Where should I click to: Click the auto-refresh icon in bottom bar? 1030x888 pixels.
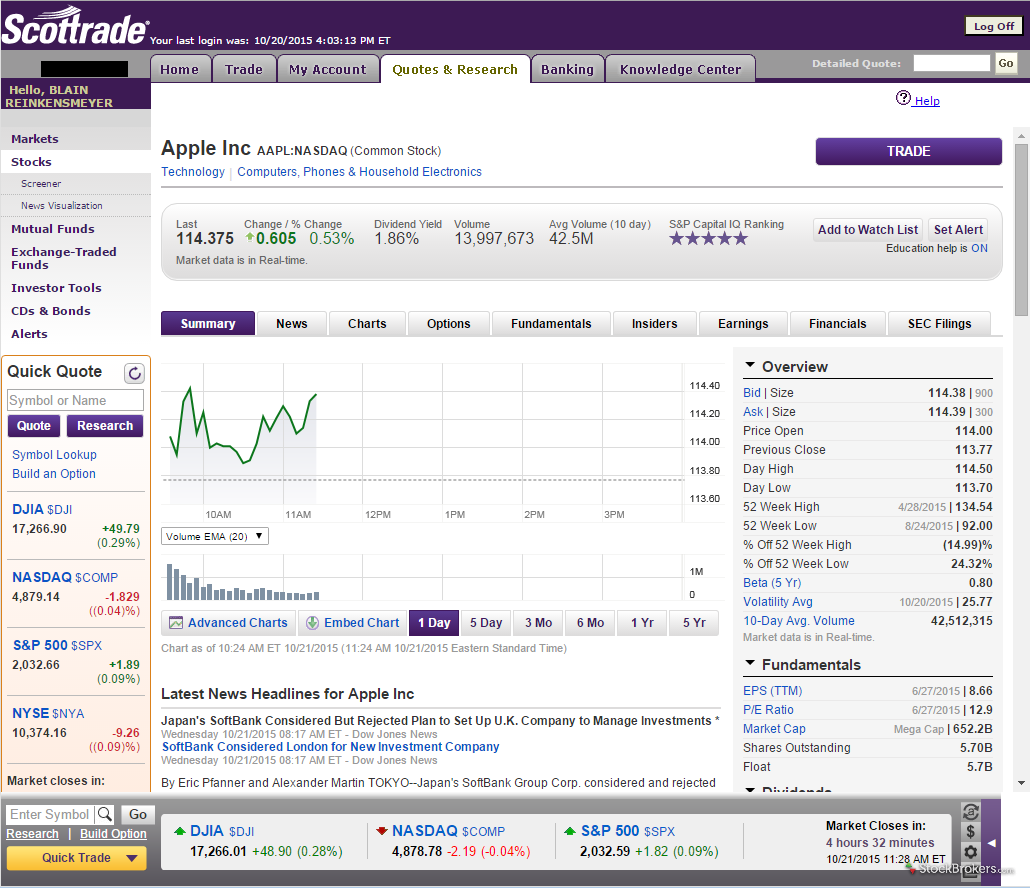pyautogui.click(x=970, y=812)
